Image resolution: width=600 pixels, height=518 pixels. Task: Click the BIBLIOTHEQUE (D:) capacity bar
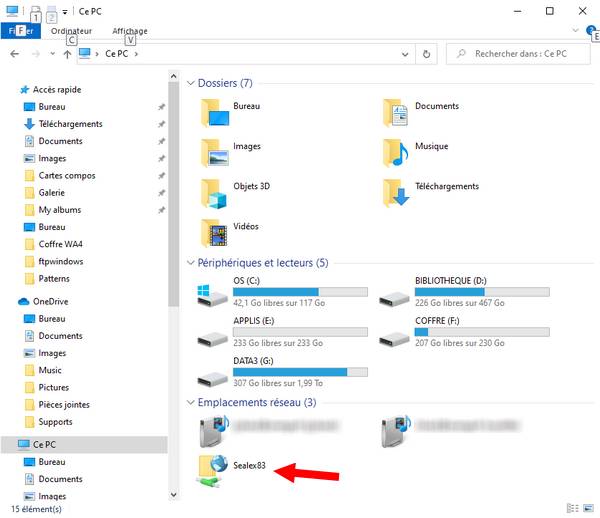click(482, 292)
